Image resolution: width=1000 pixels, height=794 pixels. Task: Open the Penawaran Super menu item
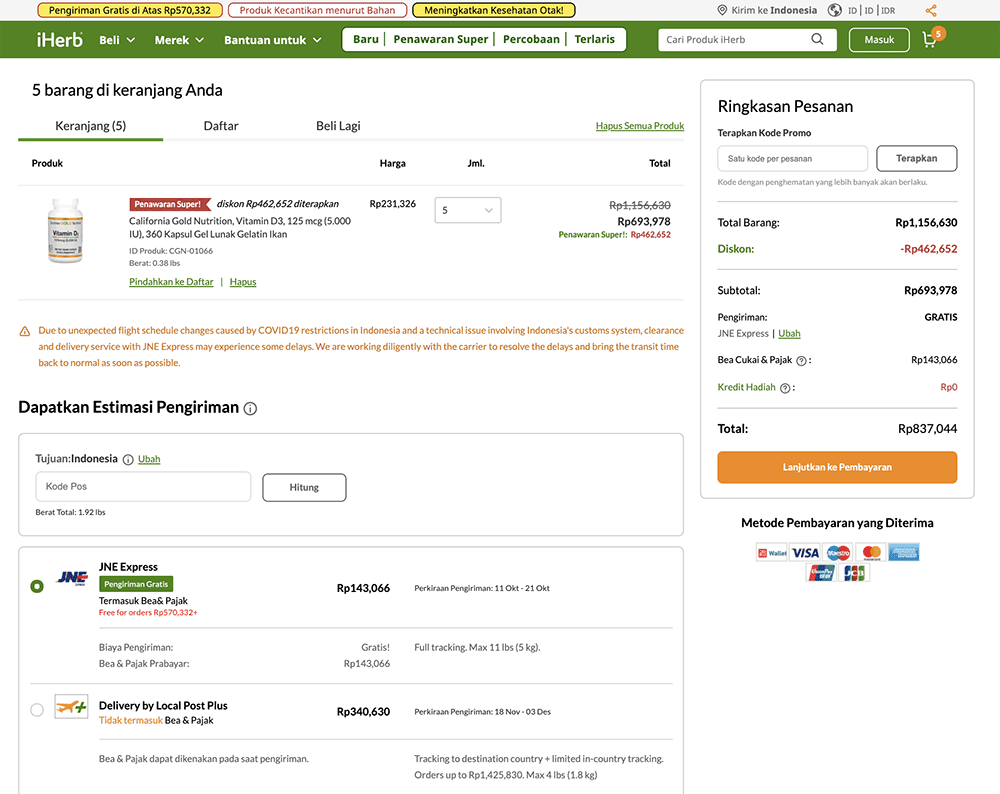pos(440,39)
